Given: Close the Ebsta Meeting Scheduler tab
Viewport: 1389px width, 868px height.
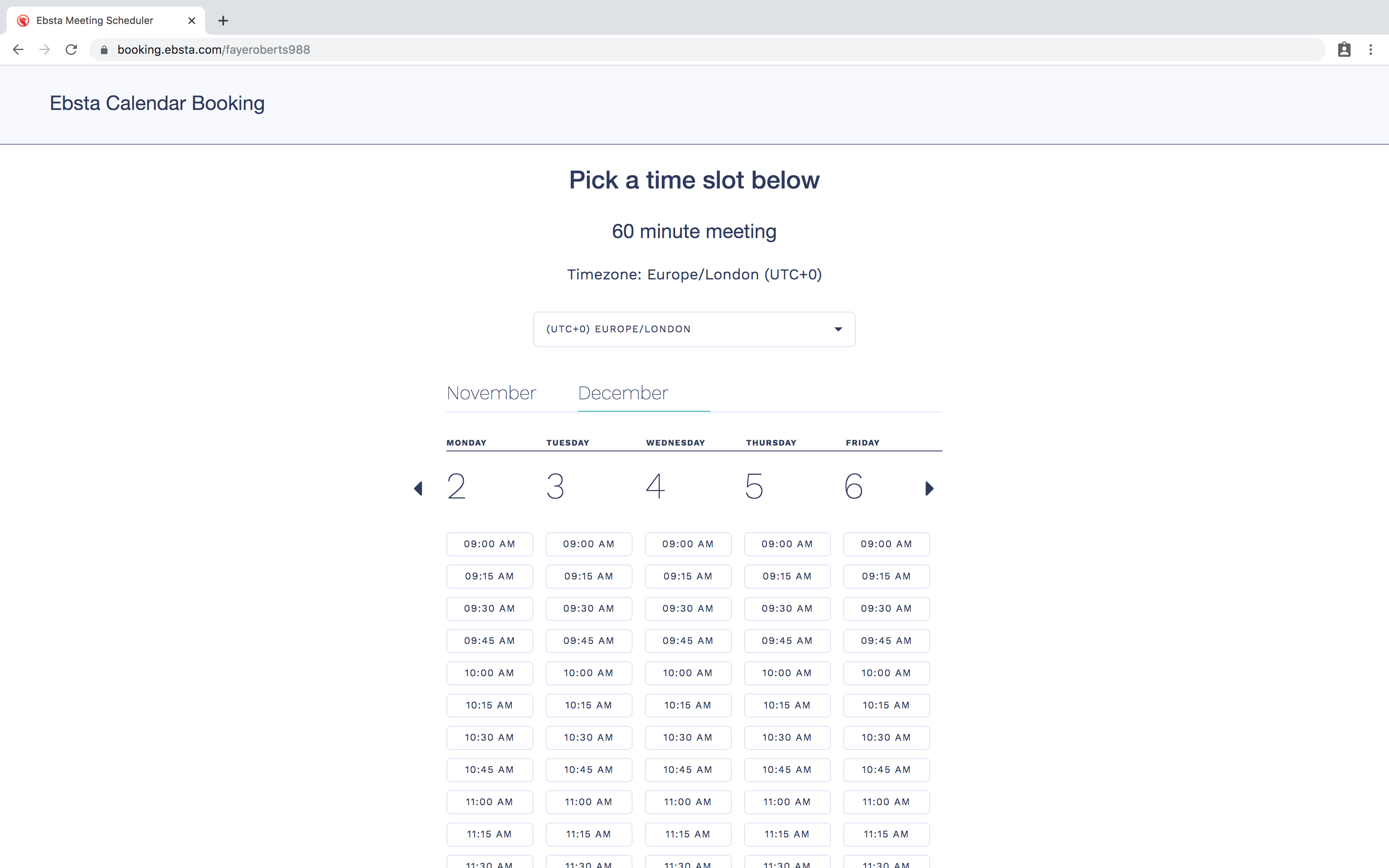Looking at the screenshot, I should coord(192,21).
